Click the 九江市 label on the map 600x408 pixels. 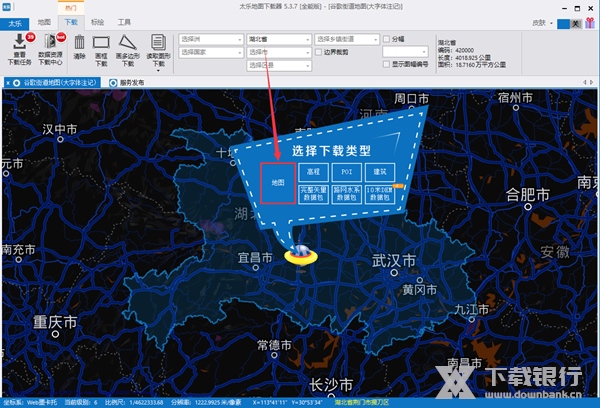(x=471, y=309)
